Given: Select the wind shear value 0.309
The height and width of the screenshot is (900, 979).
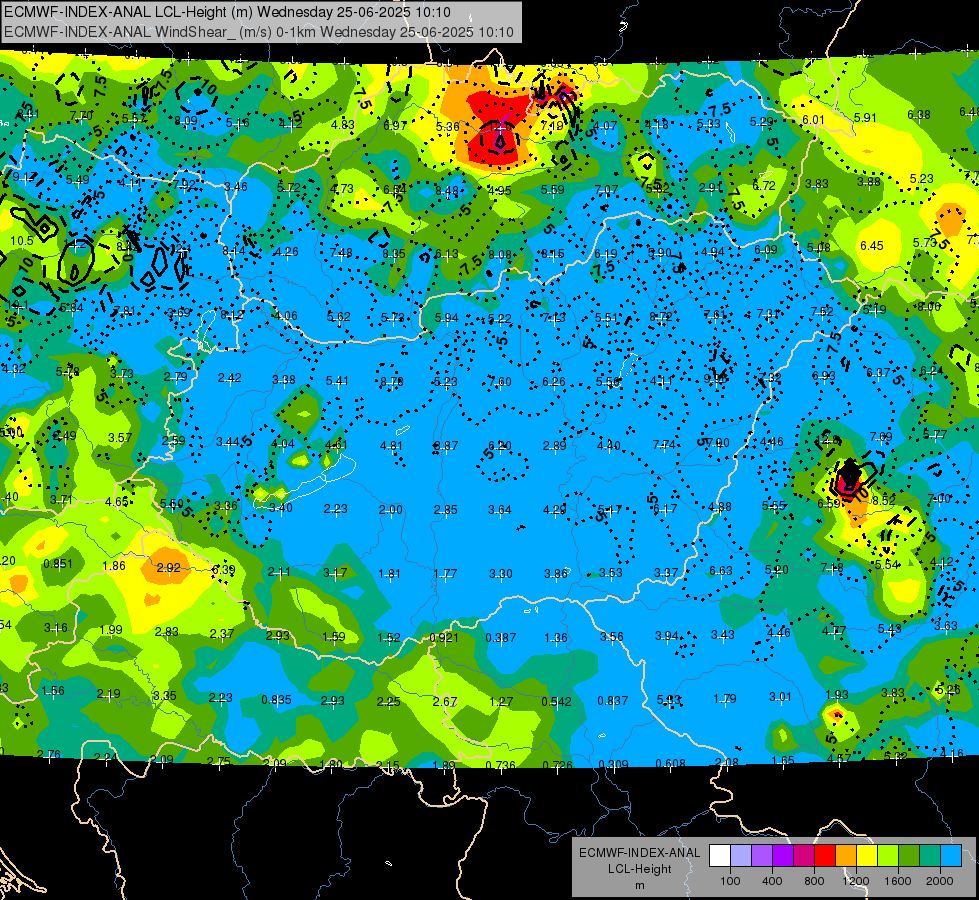Looking at the screenshot, I should pos(614,764).
